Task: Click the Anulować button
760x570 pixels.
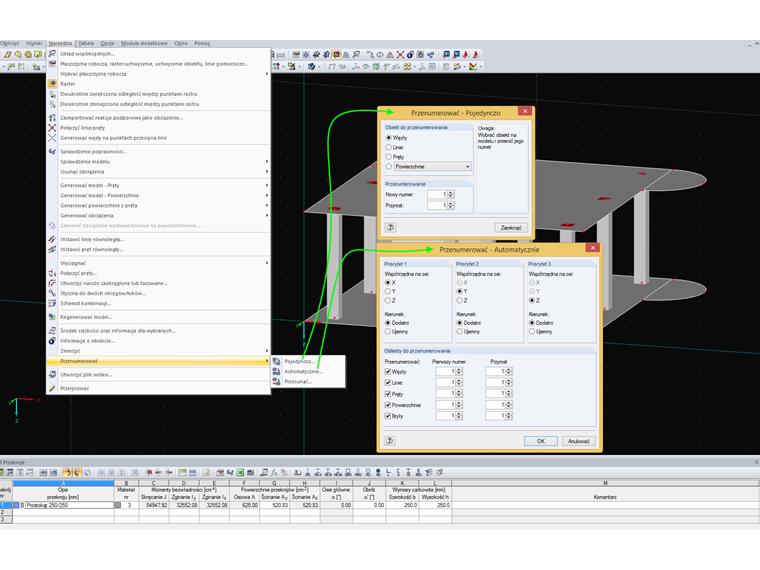Action: tap(579, 441)
